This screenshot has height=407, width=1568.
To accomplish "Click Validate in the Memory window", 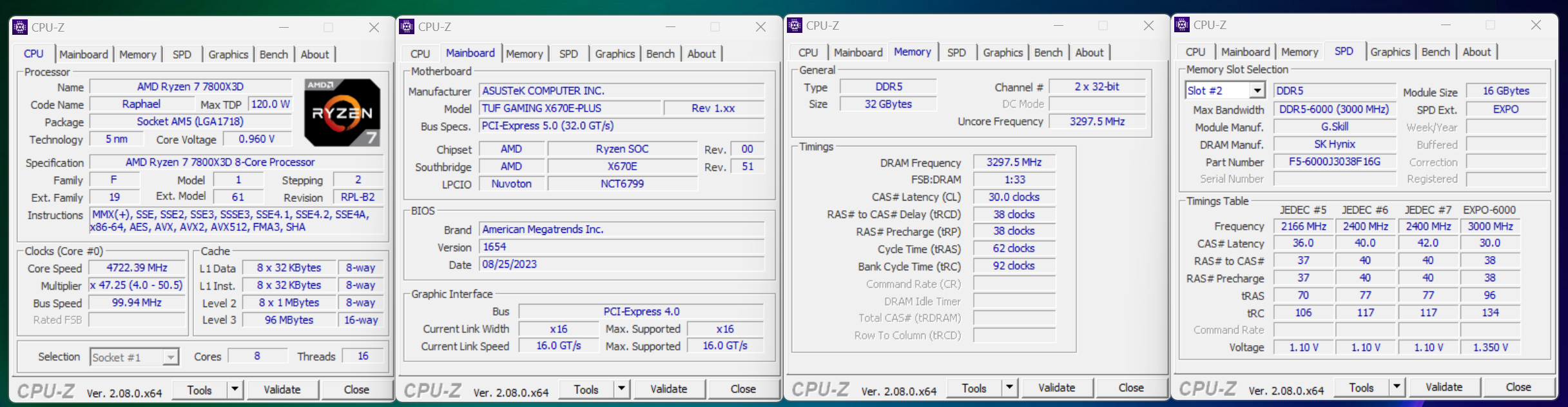I will 1057,388.
